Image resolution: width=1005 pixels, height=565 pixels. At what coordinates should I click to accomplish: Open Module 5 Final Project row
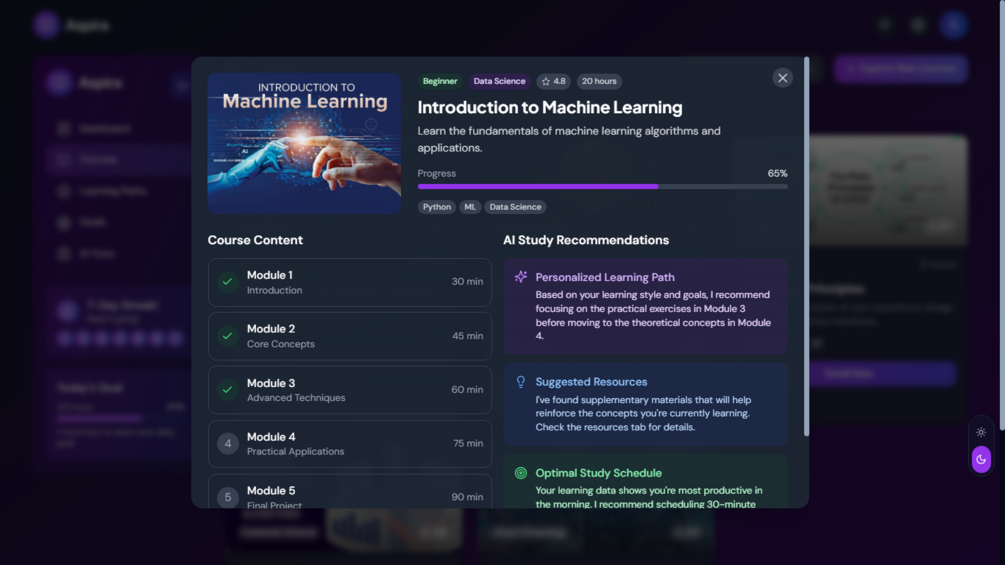(x=350, y=491)
